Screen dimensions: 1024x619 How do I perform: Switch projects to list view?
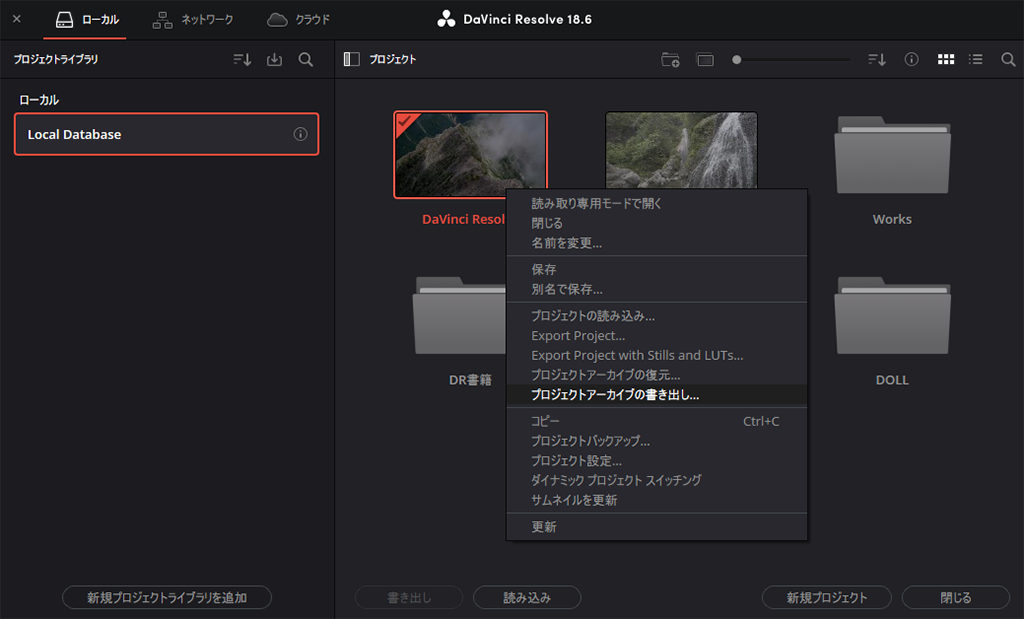976,59
